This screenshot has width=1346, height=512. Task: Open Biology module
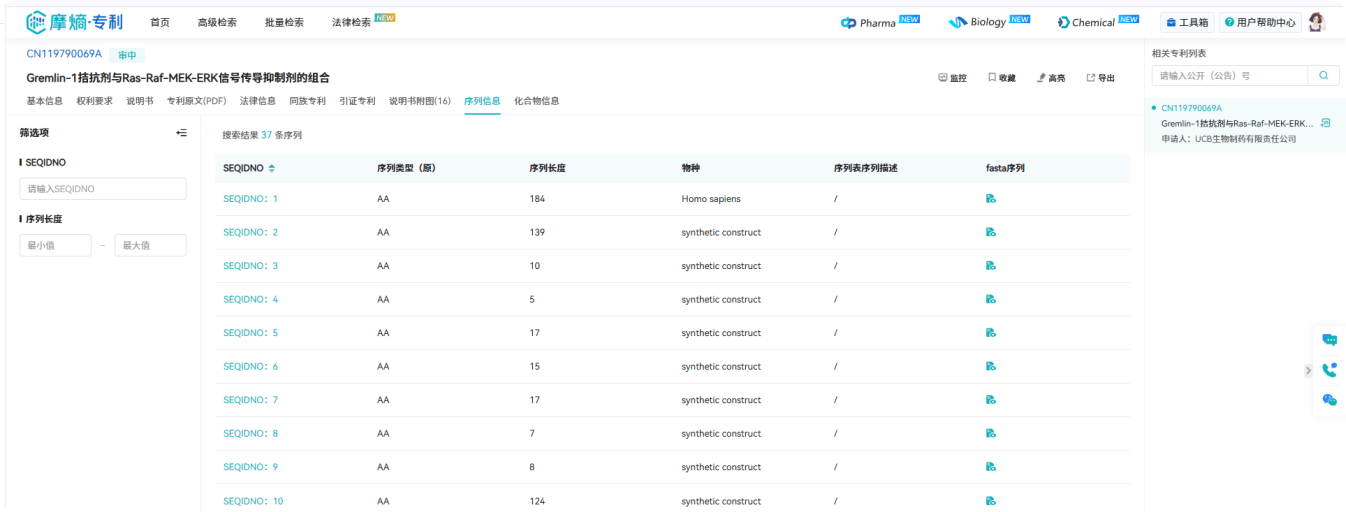click(x=989, y=22)
